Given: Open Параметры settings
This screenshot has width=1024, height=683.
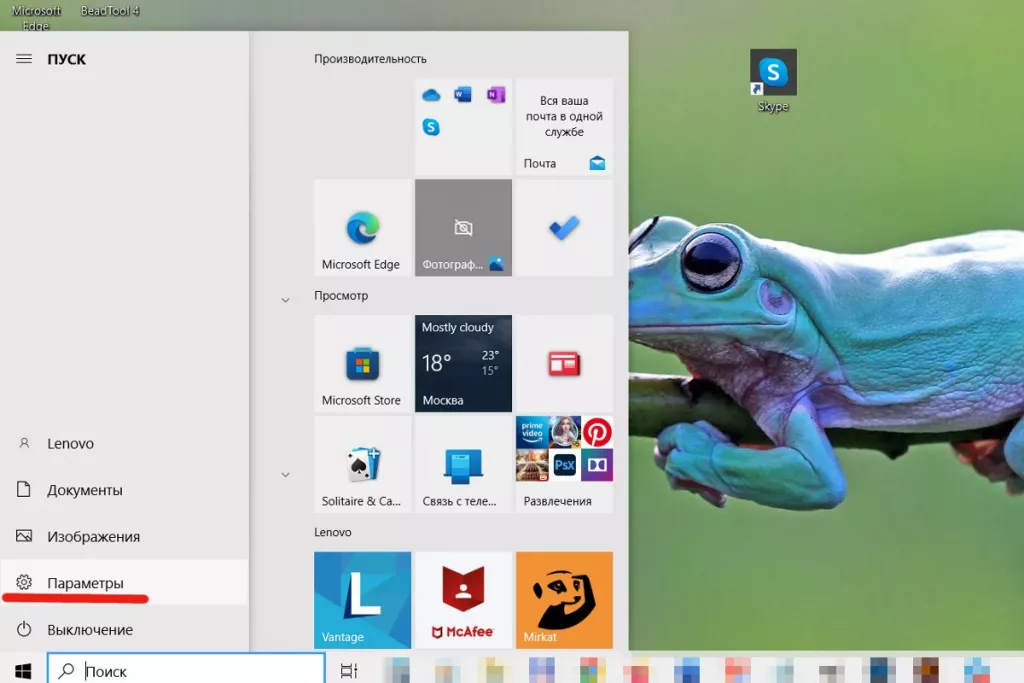Looking at the screenshot, I should point(124,582).
